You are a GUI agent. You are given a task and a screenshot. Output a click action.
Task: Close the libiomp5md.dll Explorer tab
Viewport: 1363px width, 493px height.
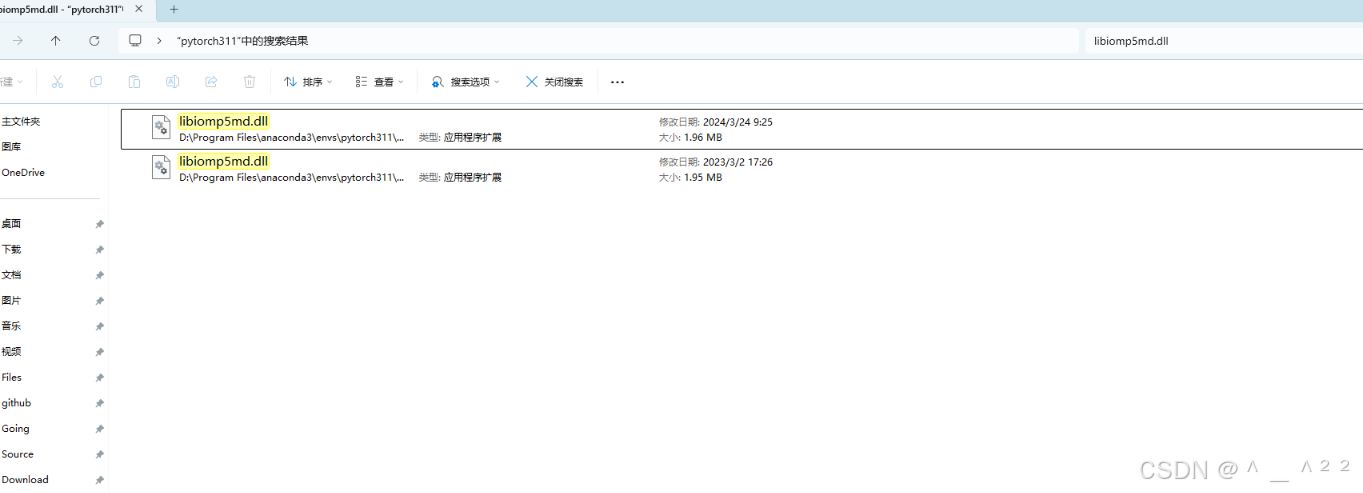(139, 9)
